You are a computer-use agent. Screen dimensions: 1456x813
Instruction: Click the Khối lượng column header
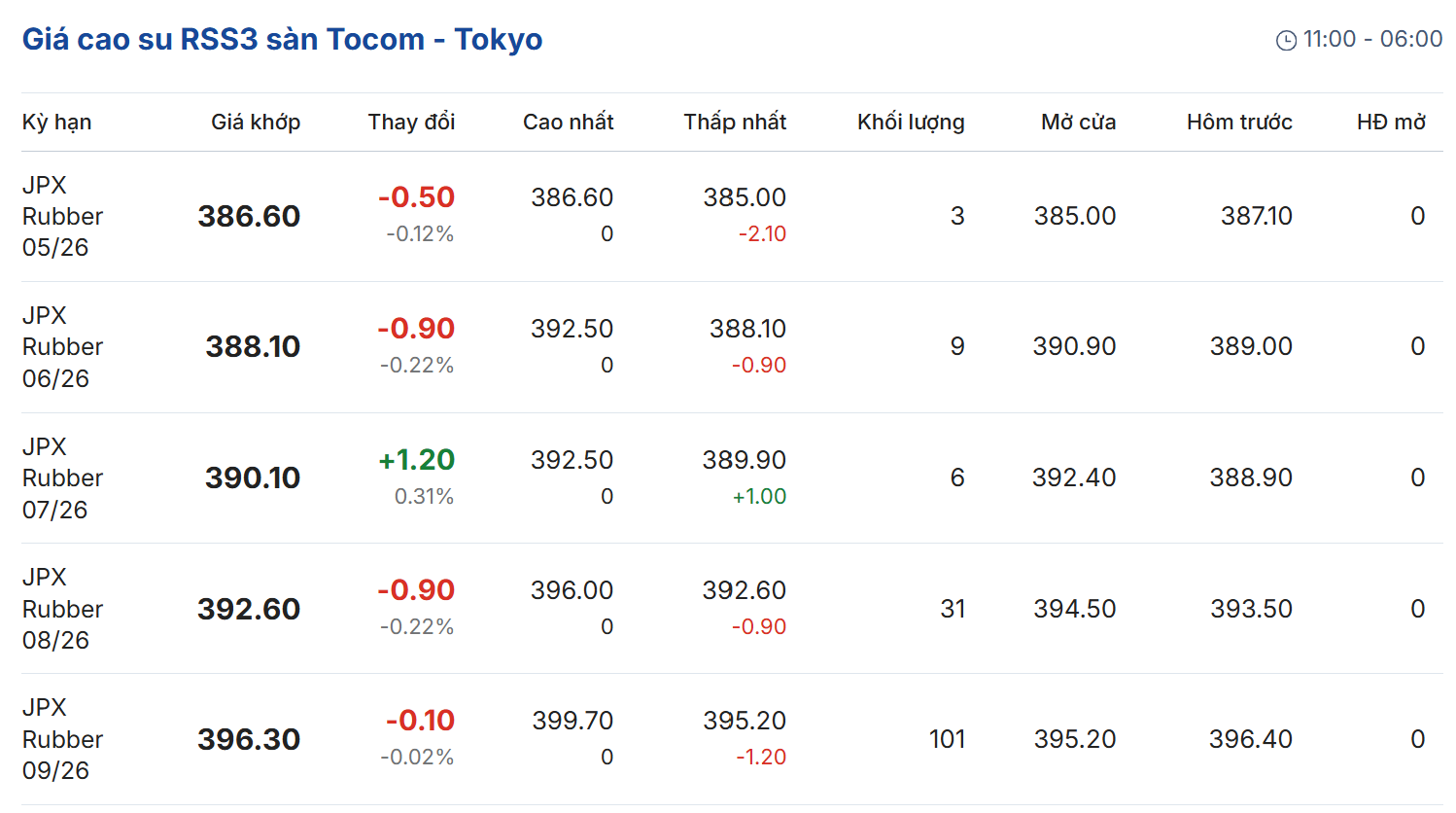point(911,122)
